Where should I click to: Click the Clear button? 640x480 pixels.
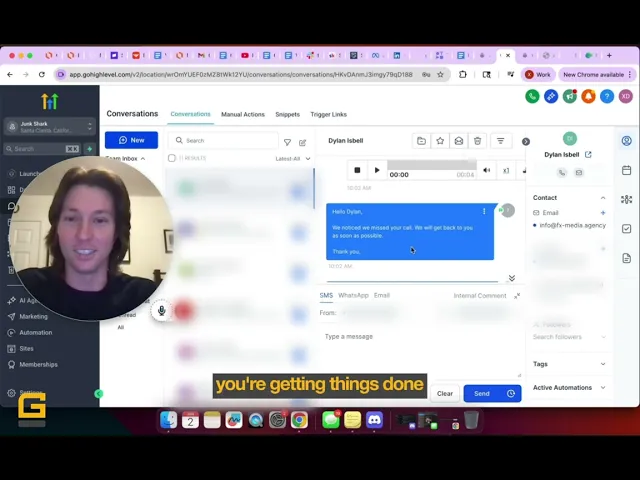click(445, 393)
